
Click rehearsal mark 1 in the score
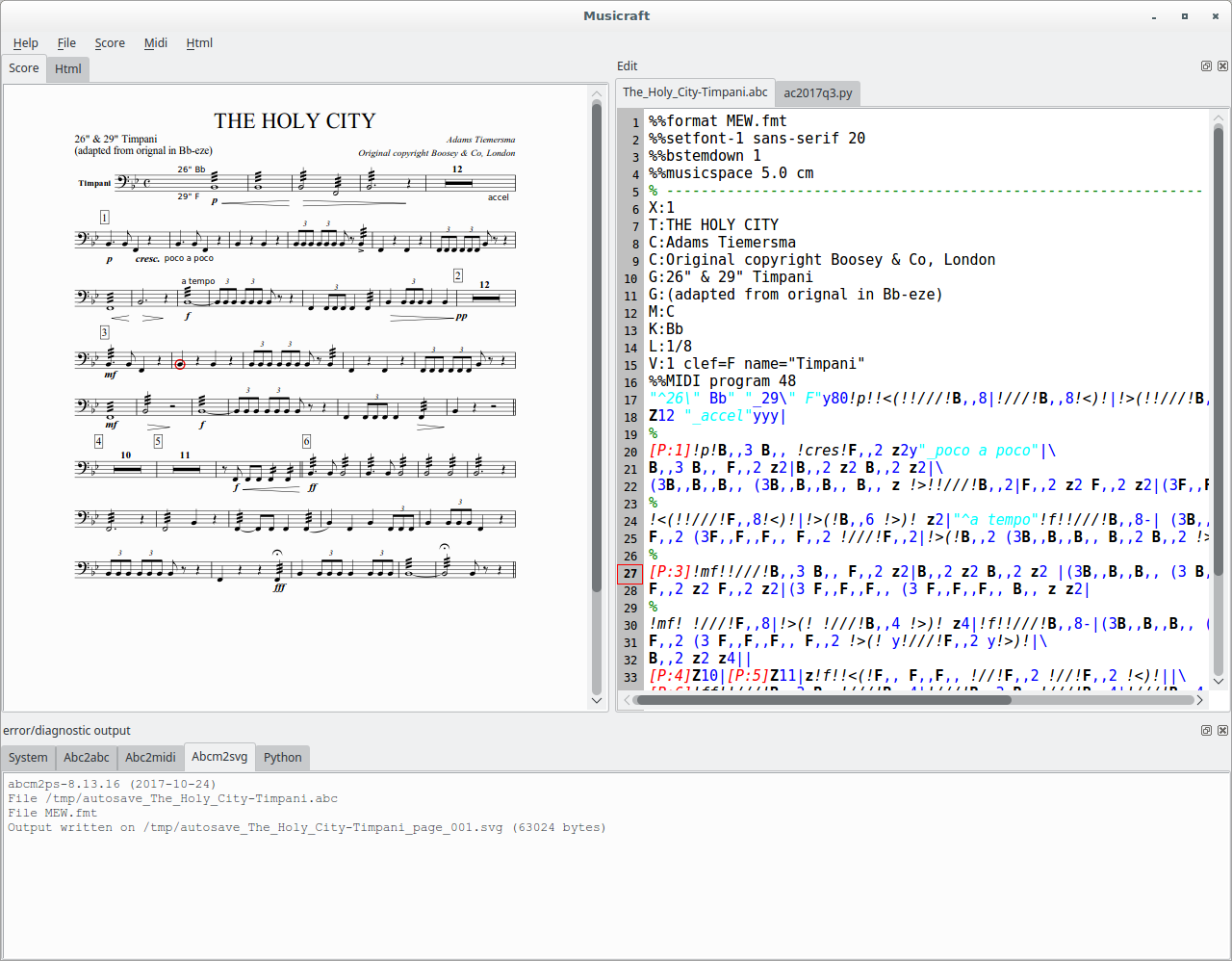(x=105, y=218)
